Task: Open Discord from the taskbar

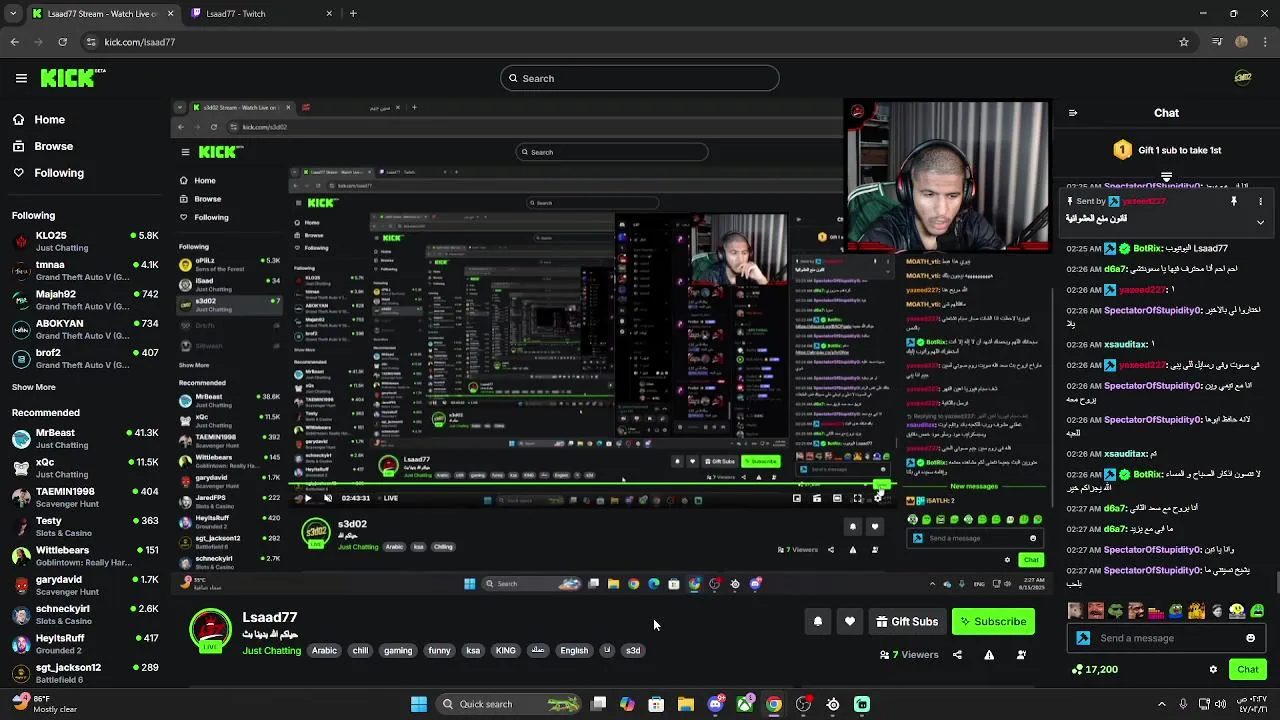Action: click(x=715, y=704)
